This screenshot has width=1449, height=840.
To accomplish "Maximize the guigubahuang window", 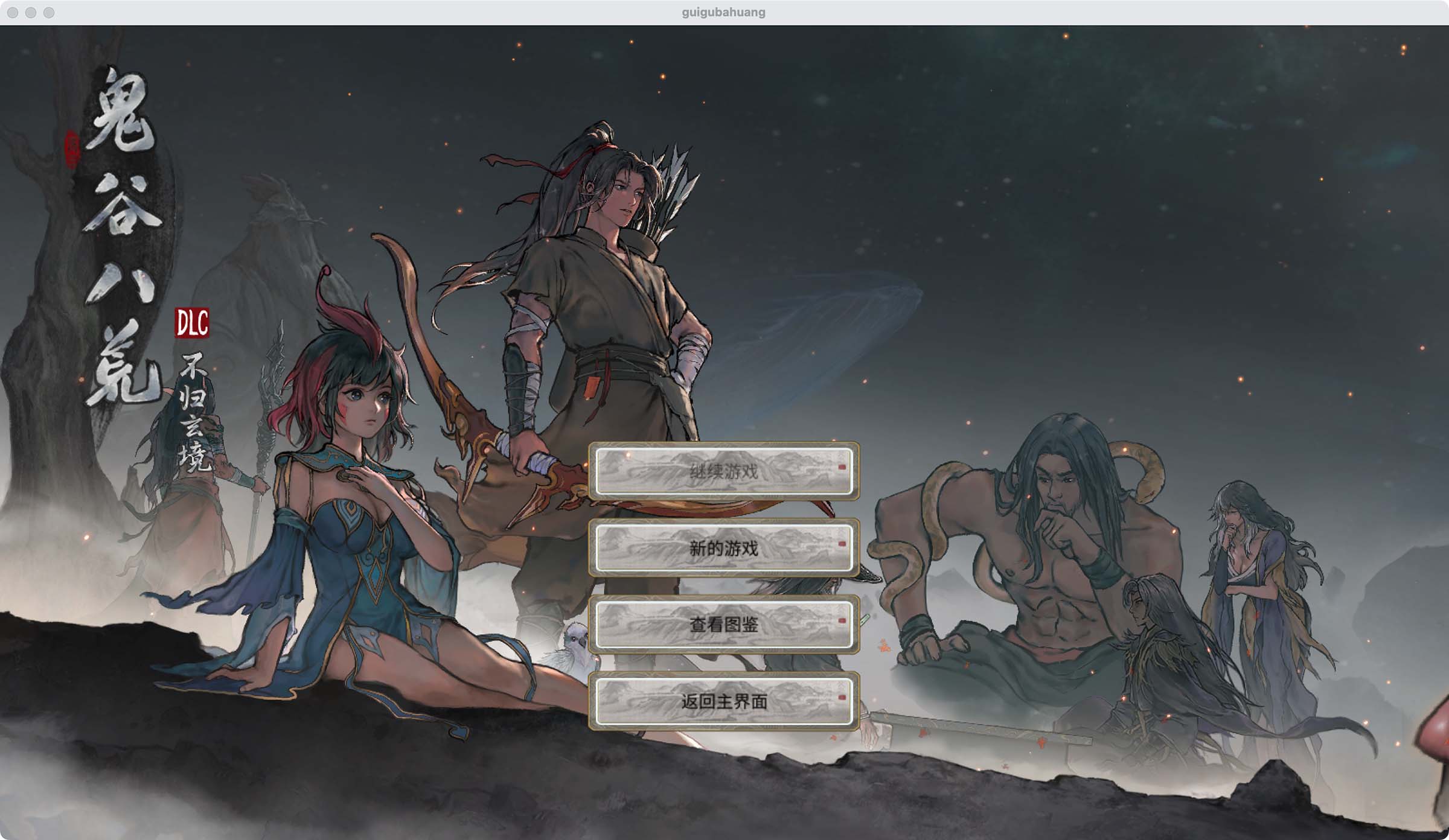I will point(49,13).
